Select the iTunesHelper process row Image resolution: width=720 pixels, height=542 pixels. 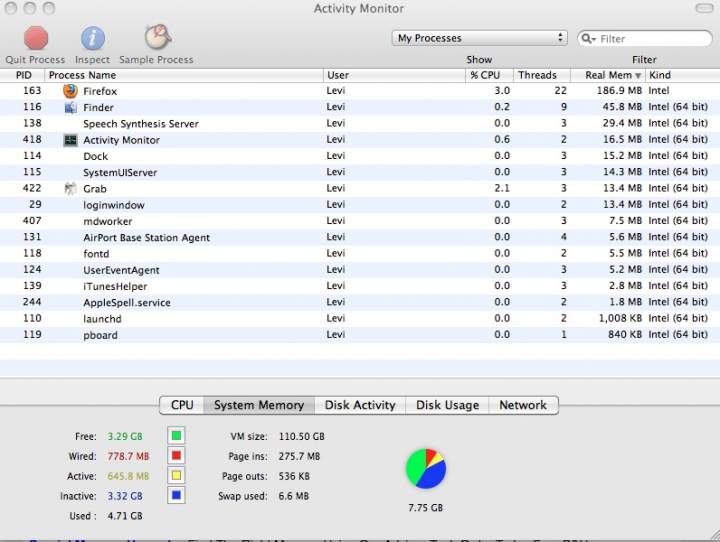(x=360, y=286)
